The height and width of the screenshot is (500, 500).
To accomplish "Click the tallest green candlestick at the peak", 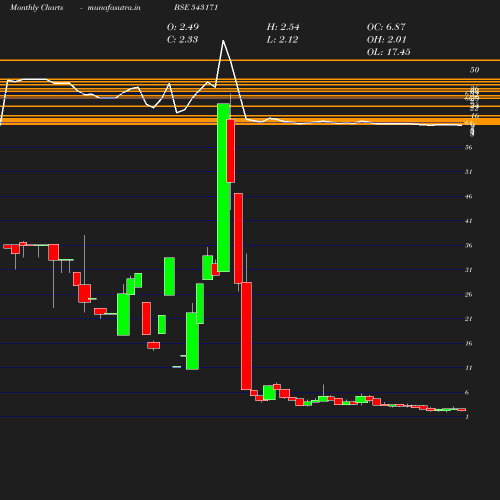I will (x=223, y=188).
